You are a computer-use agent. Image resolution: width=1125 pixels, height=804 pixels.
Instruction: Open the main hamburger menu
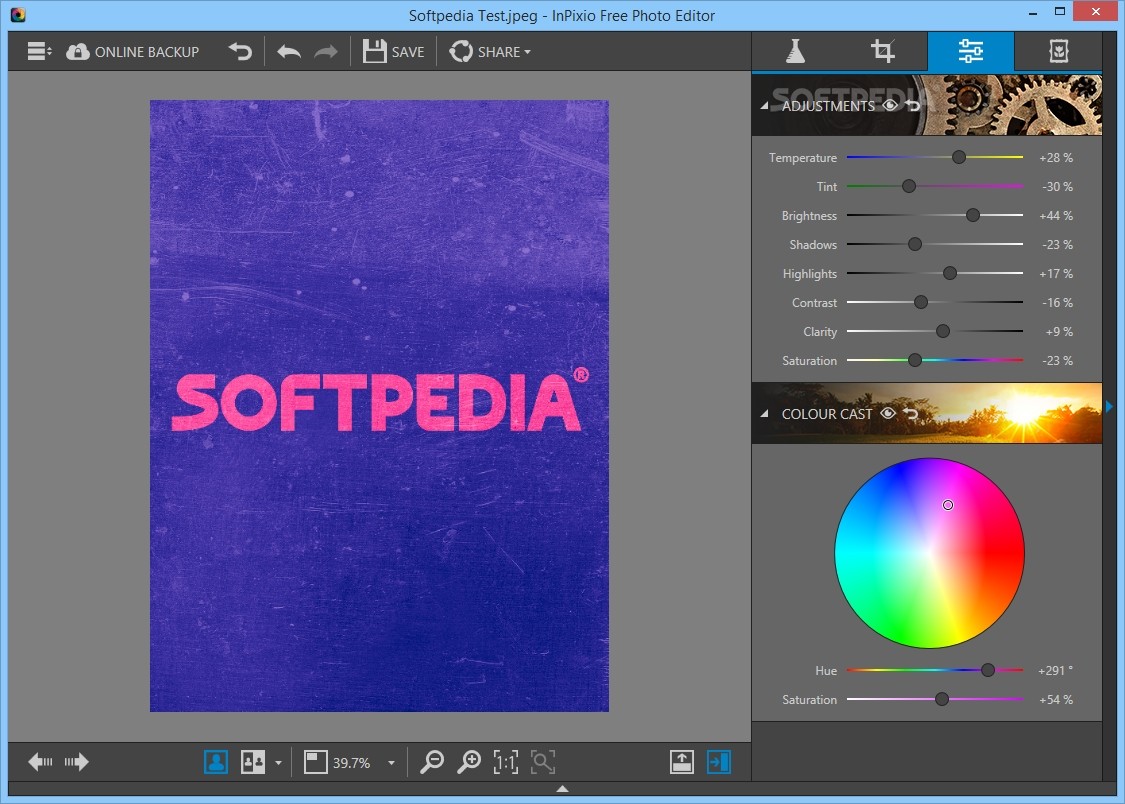click(x=39, y=52)
